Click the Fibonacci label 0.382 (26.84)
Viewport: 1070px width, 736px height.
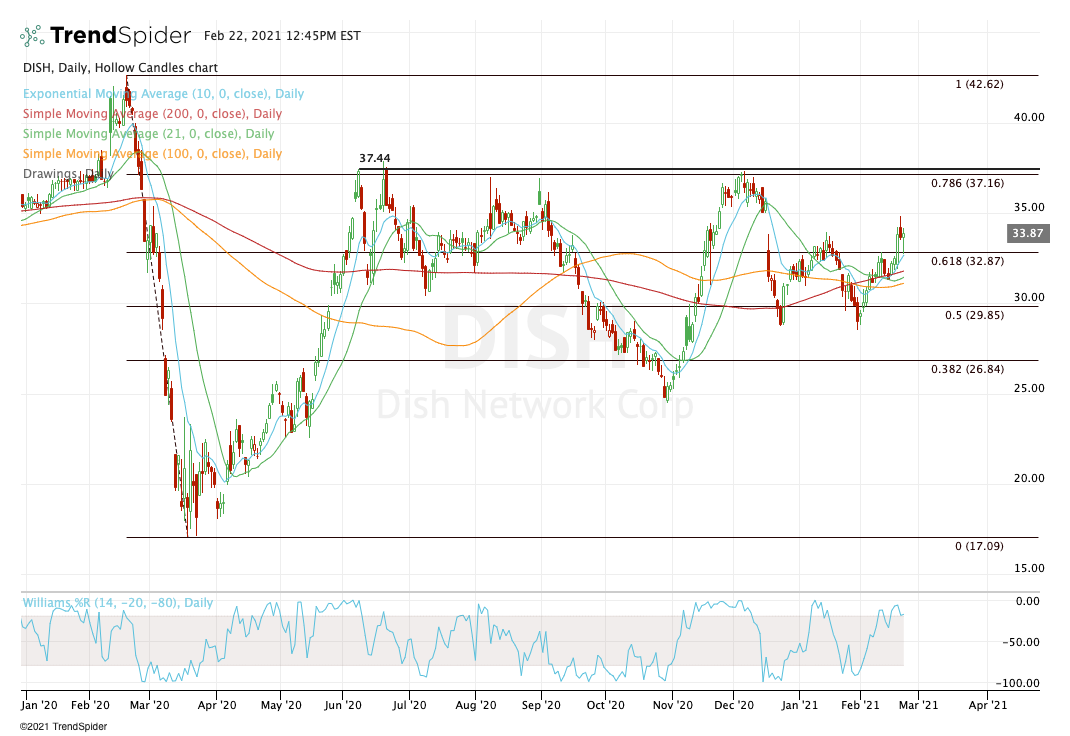(968, 368)
